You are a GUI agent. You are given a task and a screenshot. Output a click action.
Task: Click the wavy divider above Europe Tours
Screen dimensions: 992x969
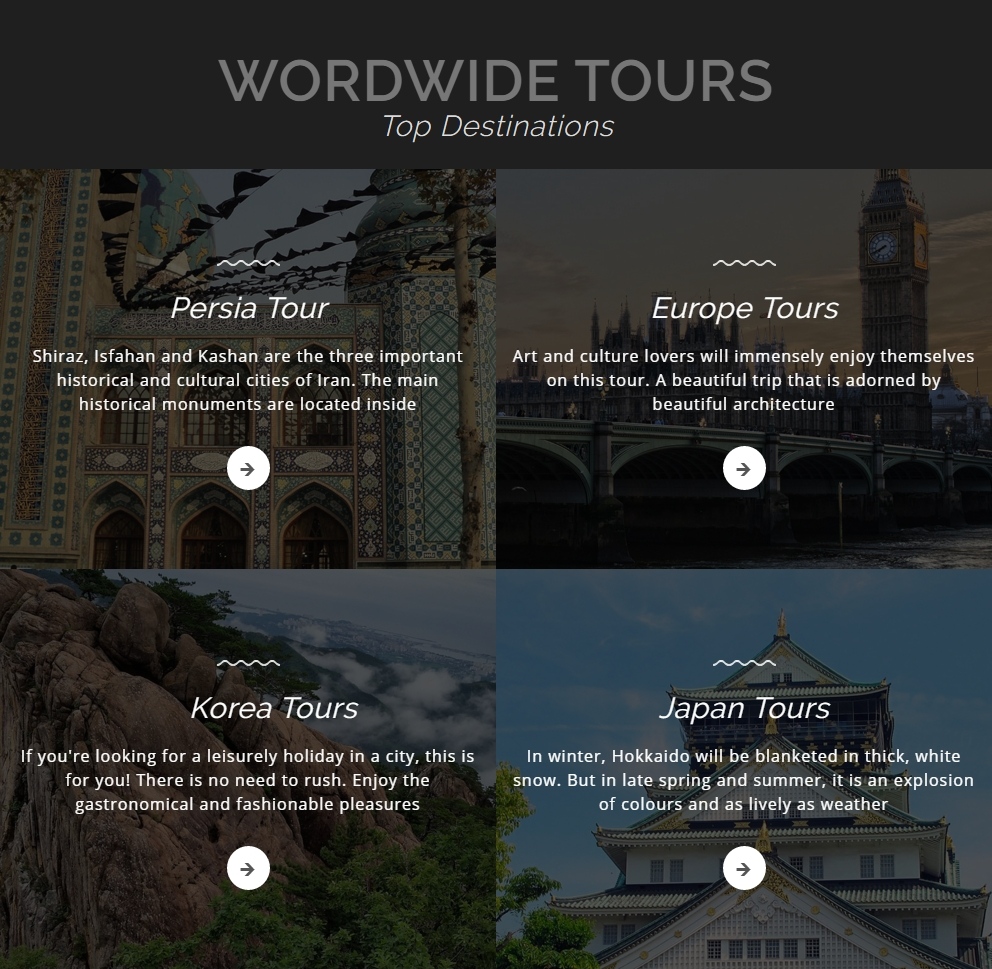pos(744,262)
